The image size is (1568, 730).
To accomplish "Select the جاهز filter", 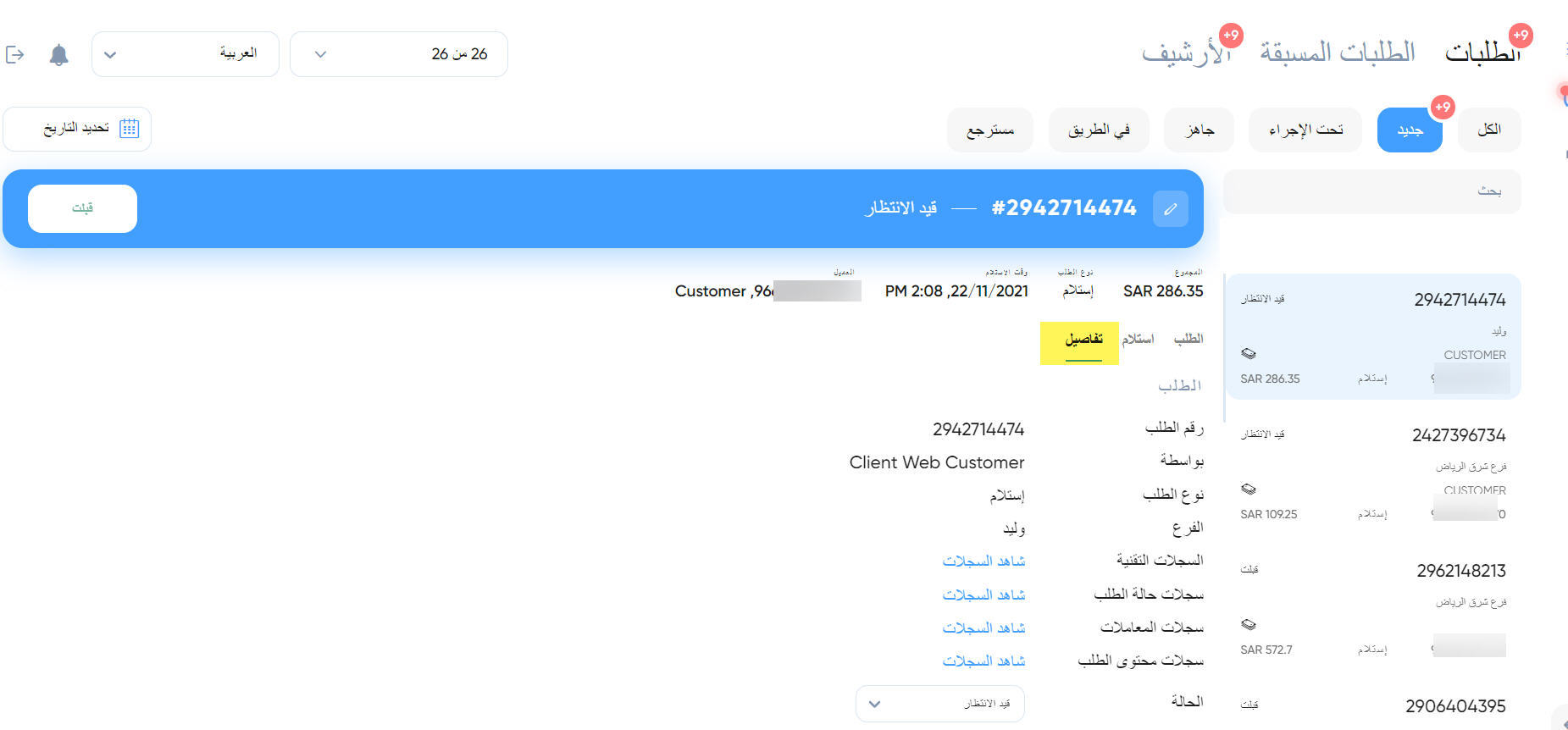I will point(1200,130).
